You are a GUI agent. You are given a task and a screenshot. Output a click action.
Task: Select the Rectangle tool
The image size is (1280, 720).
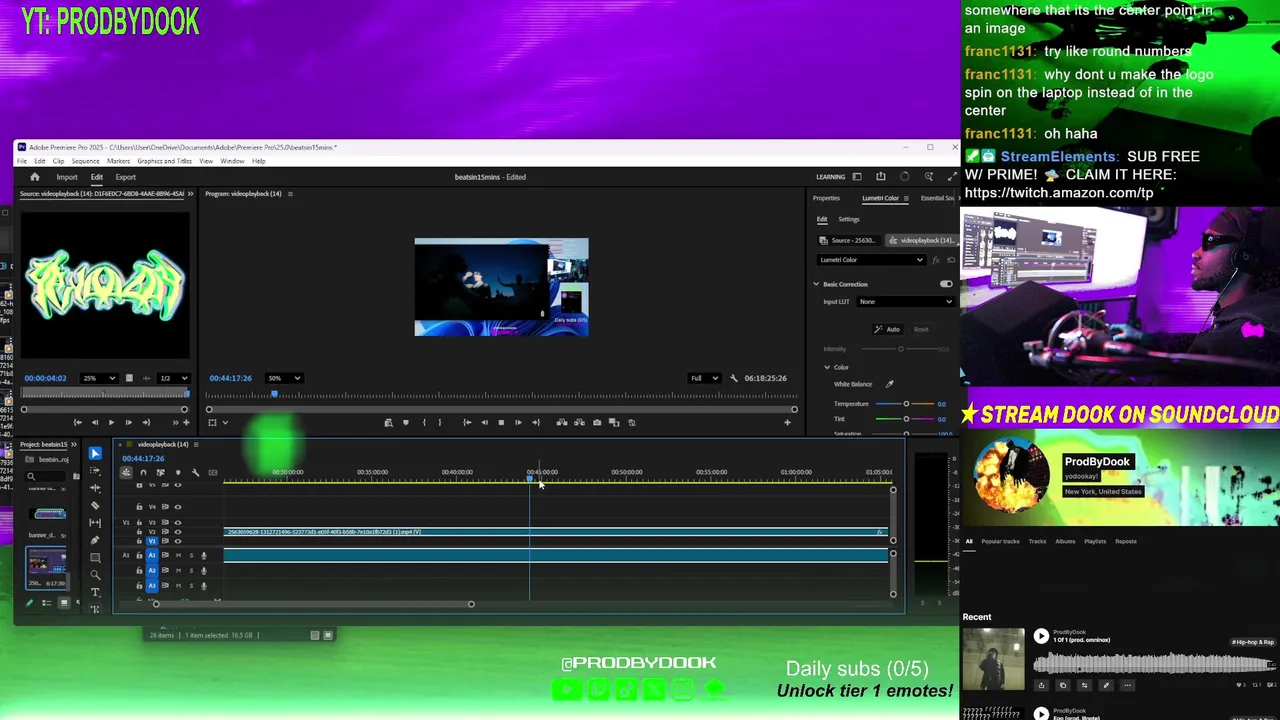(x=95, y=557)
